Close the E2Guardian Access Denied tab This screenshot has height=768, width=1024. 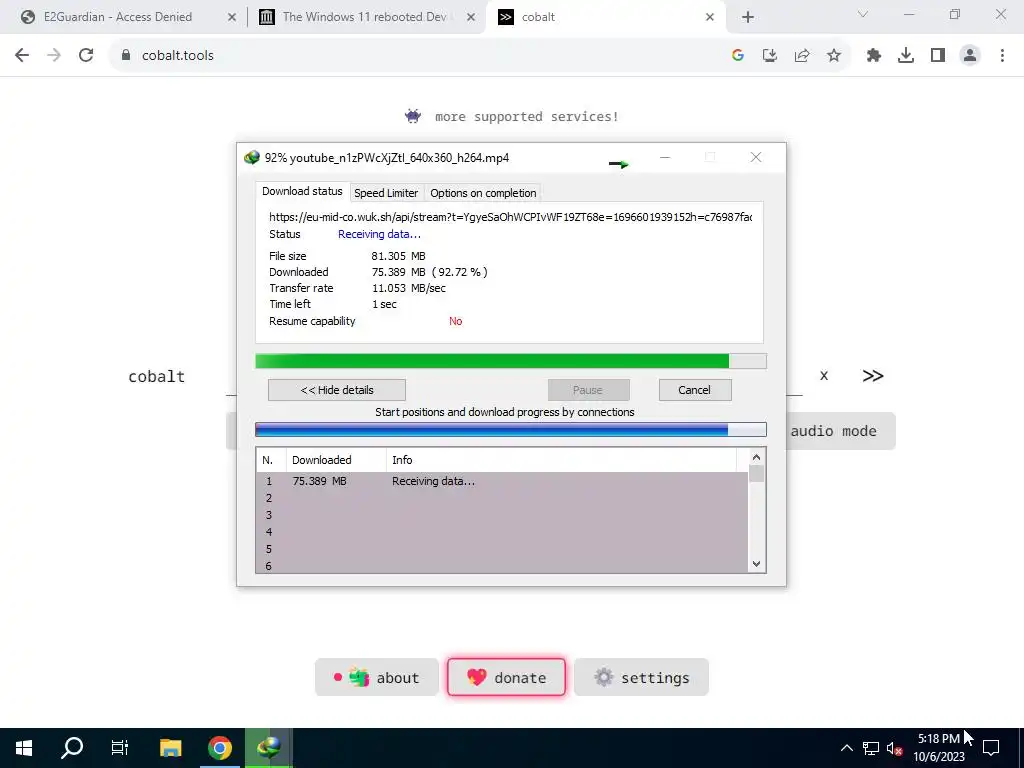click(232, 18)
